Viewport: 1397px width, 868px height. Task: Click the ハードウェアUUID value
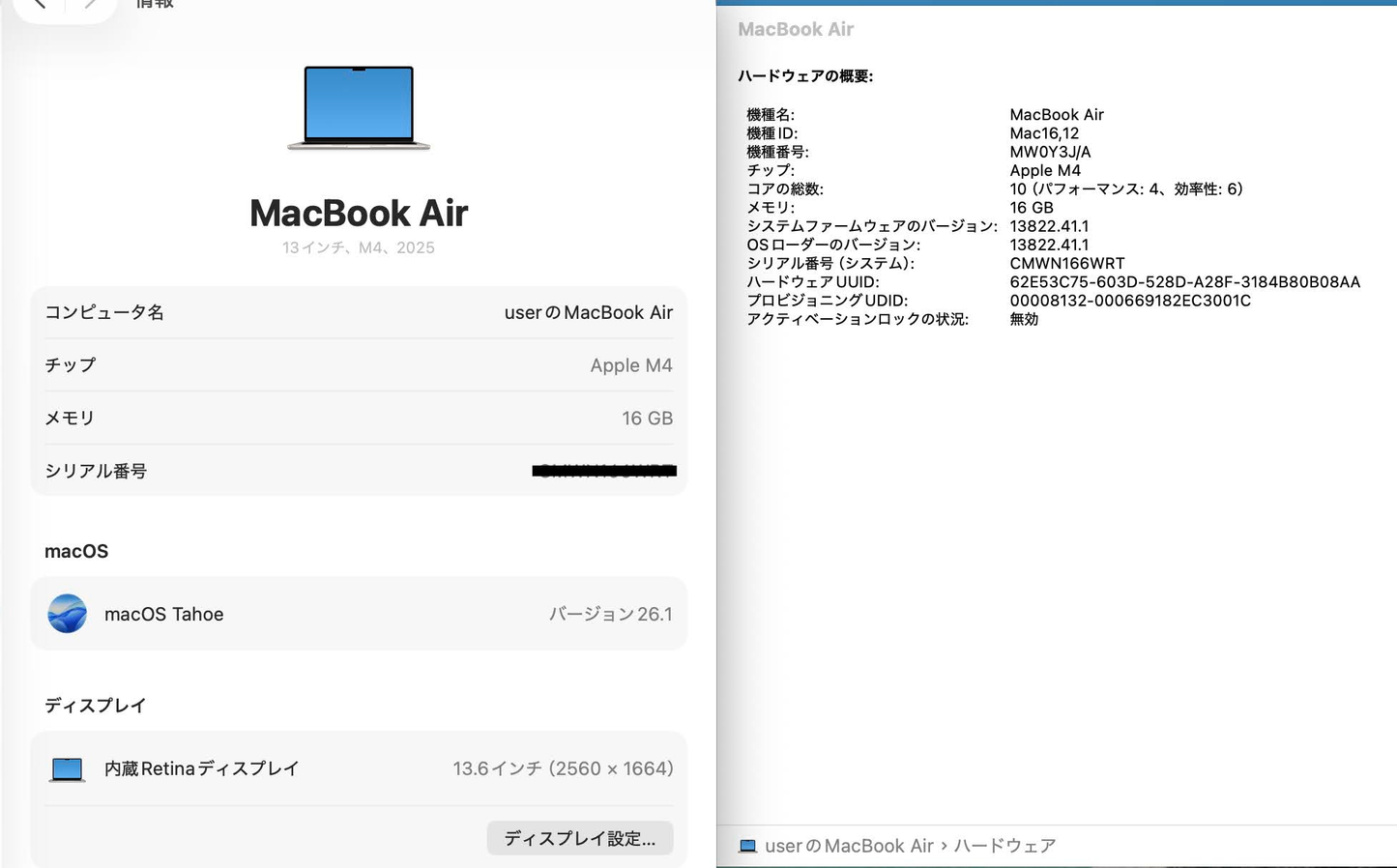point(1185,282)
